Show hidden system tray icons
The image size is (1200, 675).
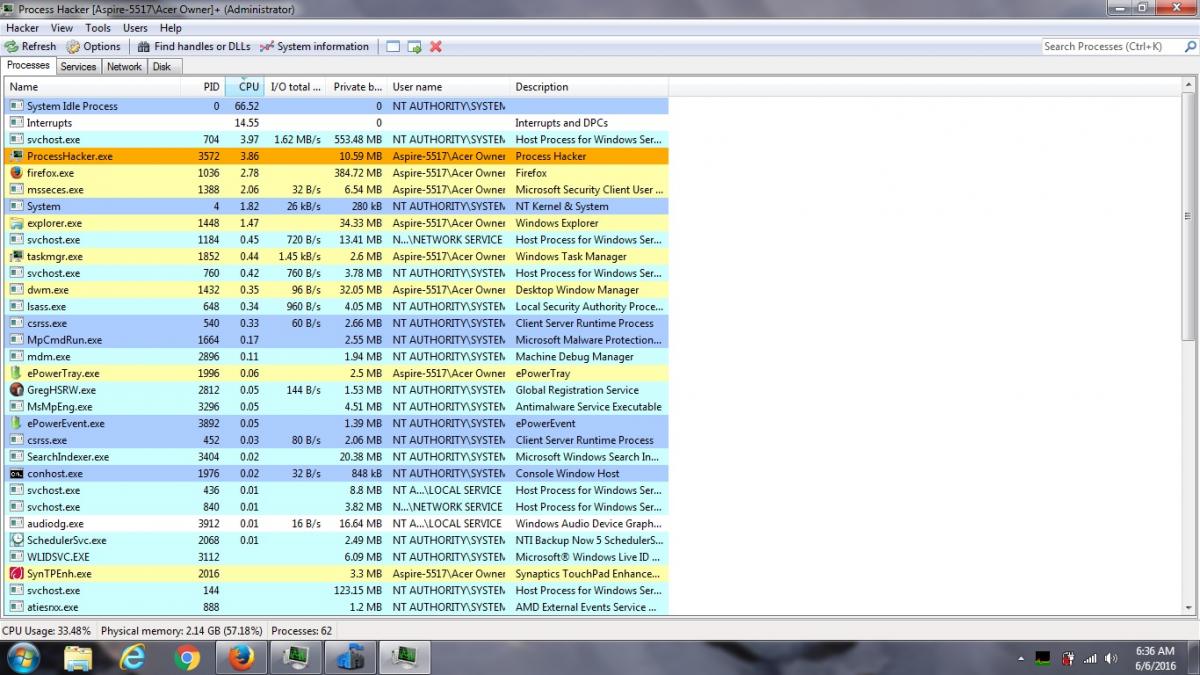click(x=1021, y=659)
